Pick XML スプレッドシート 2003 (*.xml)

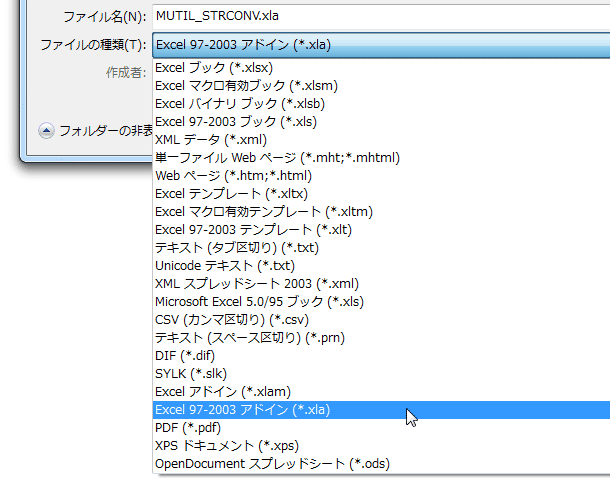pyautogui.click(x=381, y=284)
